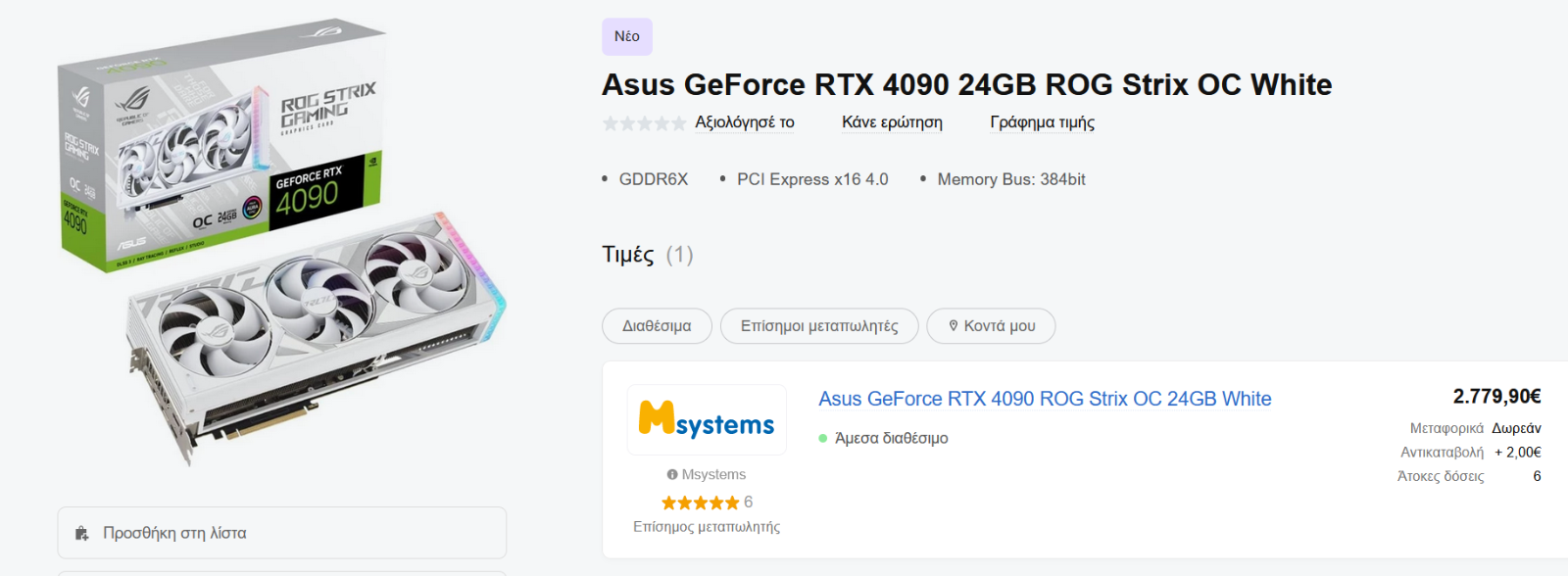Click the info icon beside Msystems name

click(672, 474)
